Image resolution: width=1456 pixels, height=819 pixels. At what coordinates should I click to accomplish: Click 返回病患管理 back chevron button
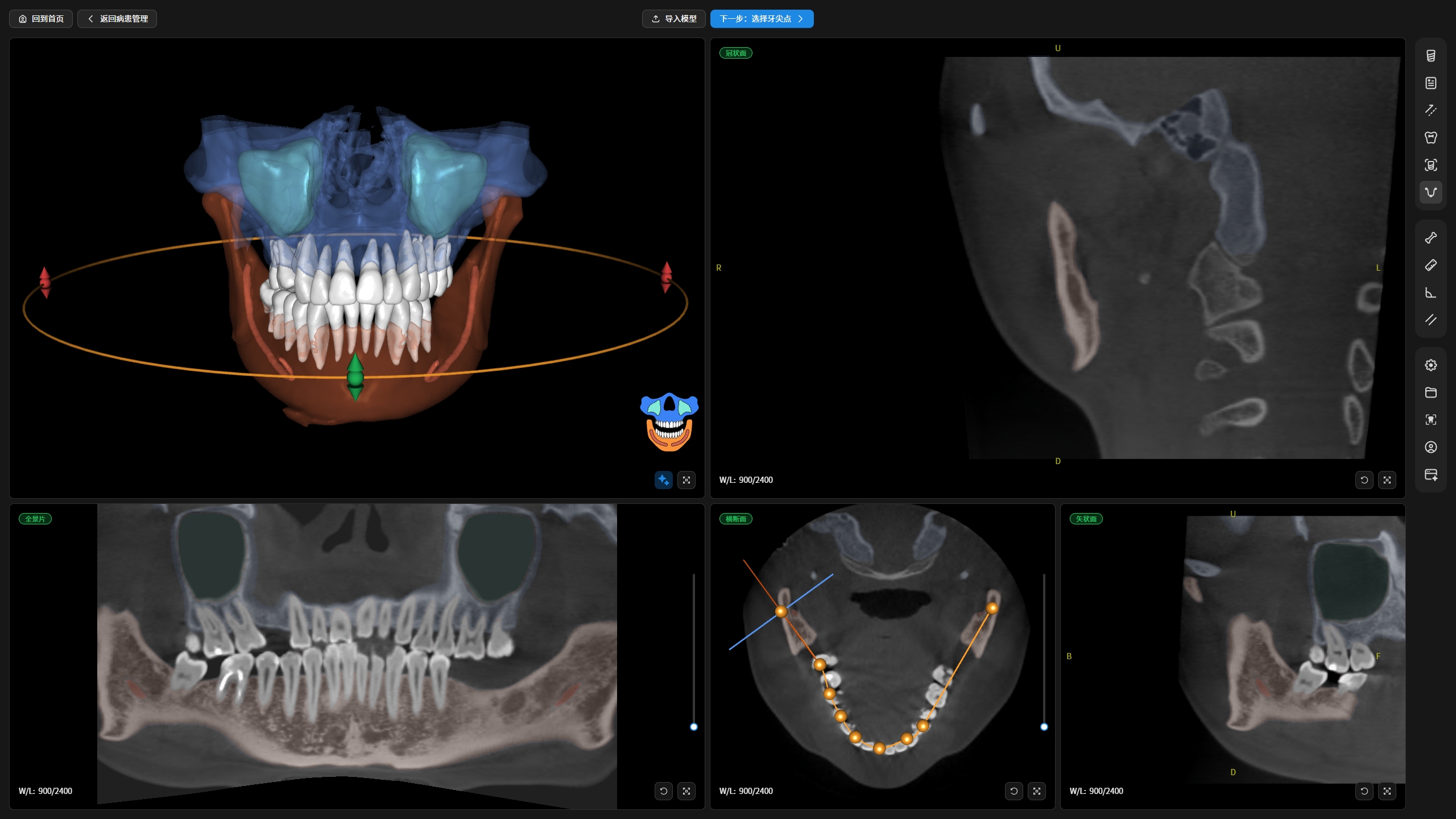click(x=117, y=19)
